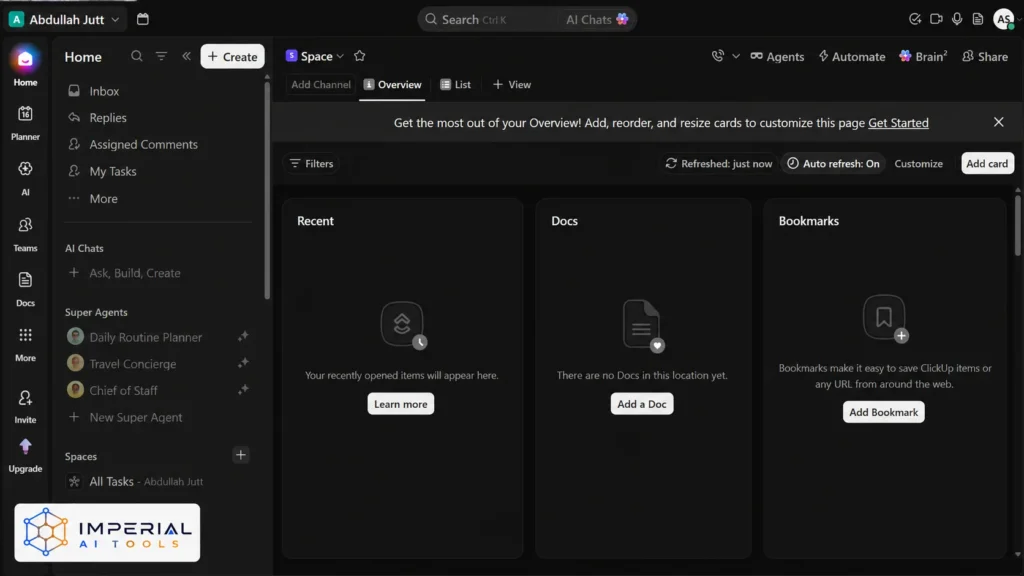1024x576 pixels.
Task: Click the Add Bookmark button
Action: 883,412
